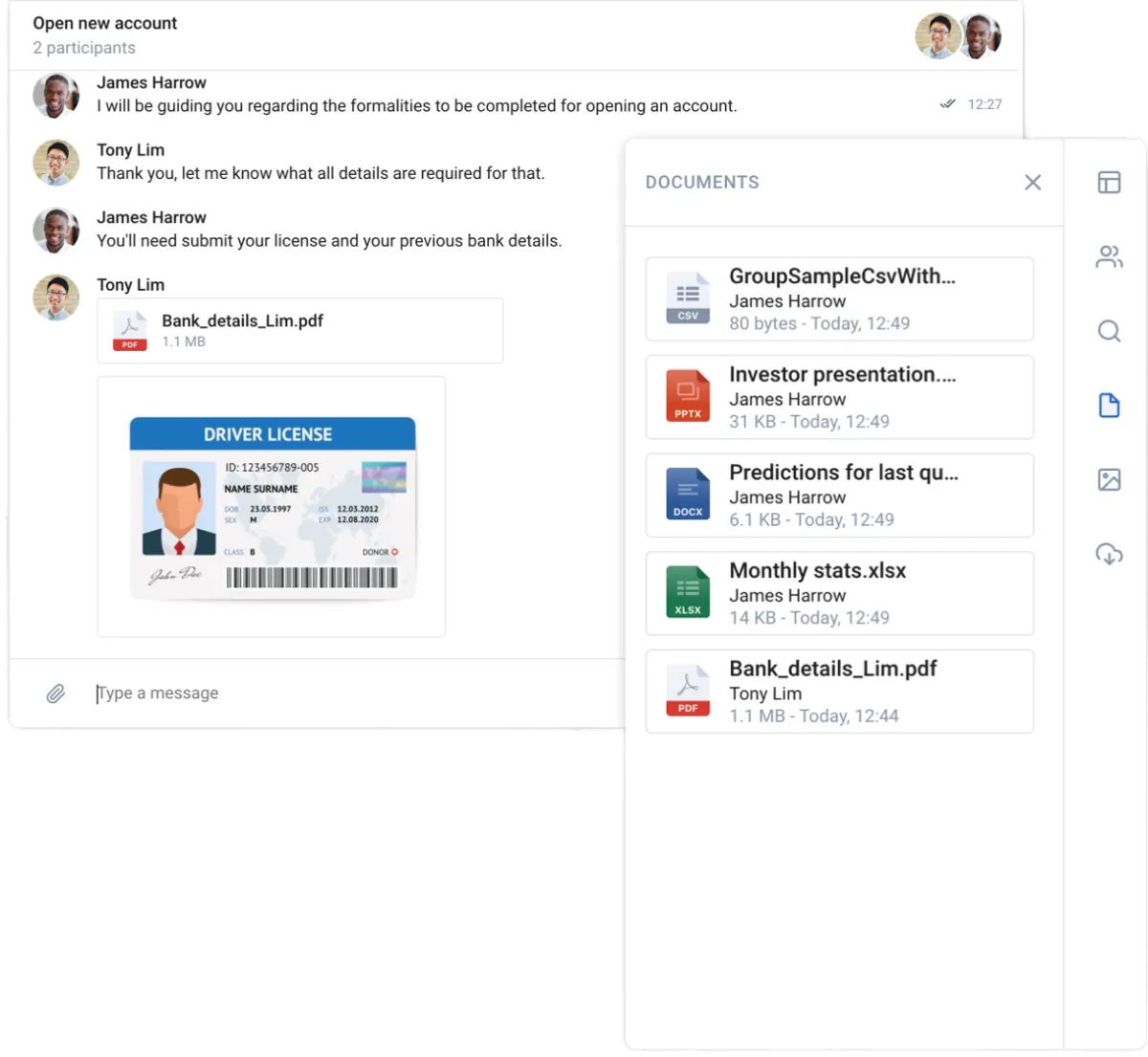This screenshot has height=1057, width=1148.
Task: Click the Type a message field
Action: click(354, 694)
